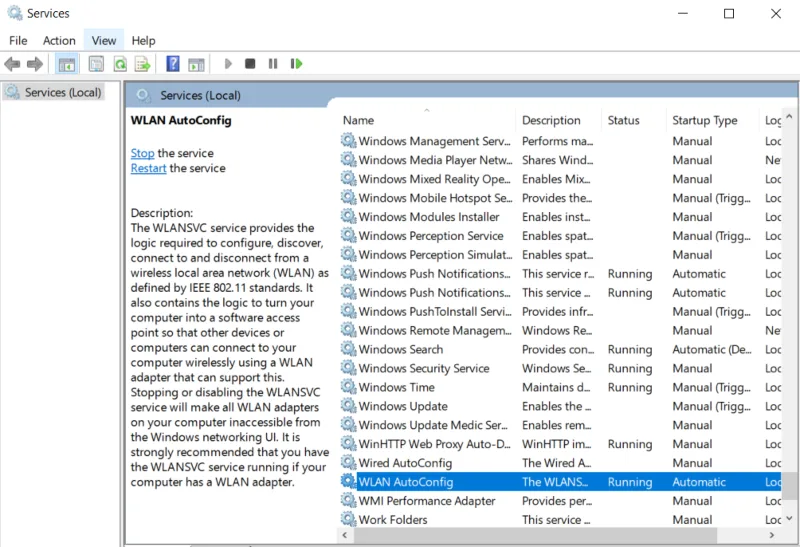
Task: Select Windows PushToInstall Servi... service name
Action: coord(435,311)
